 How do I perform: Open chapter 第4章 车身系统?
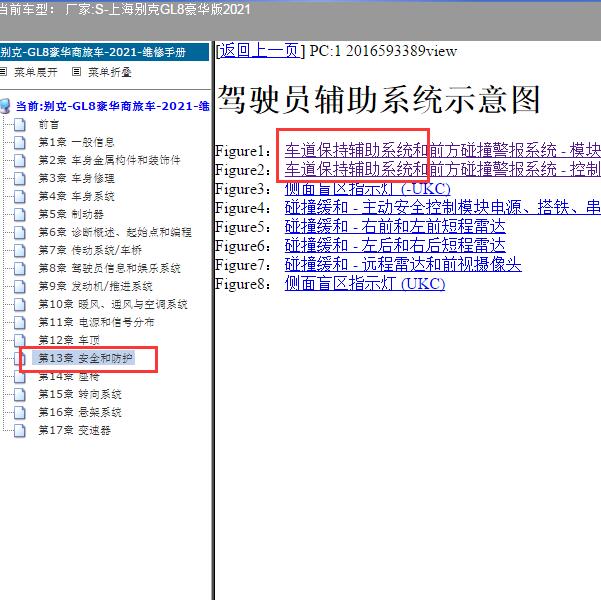(76, 196)
